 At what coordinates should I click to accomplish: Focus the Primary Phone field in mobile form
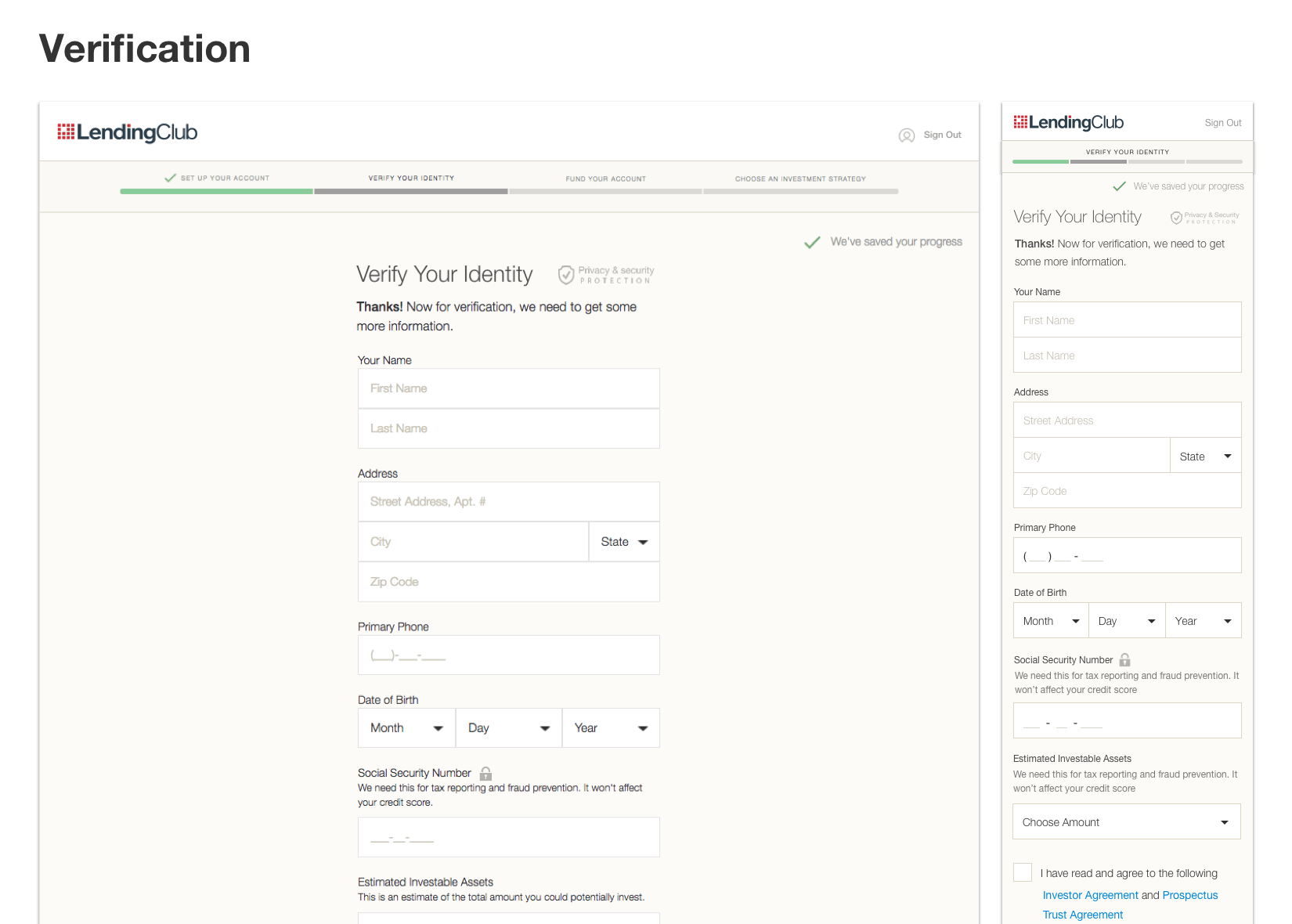[1128, 555]
